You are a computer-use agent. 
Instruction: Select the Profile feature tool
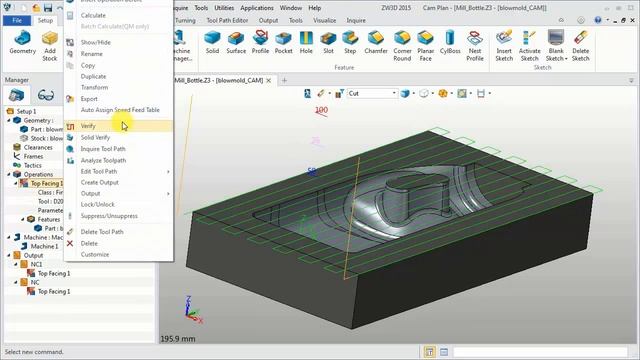point(260,43)
